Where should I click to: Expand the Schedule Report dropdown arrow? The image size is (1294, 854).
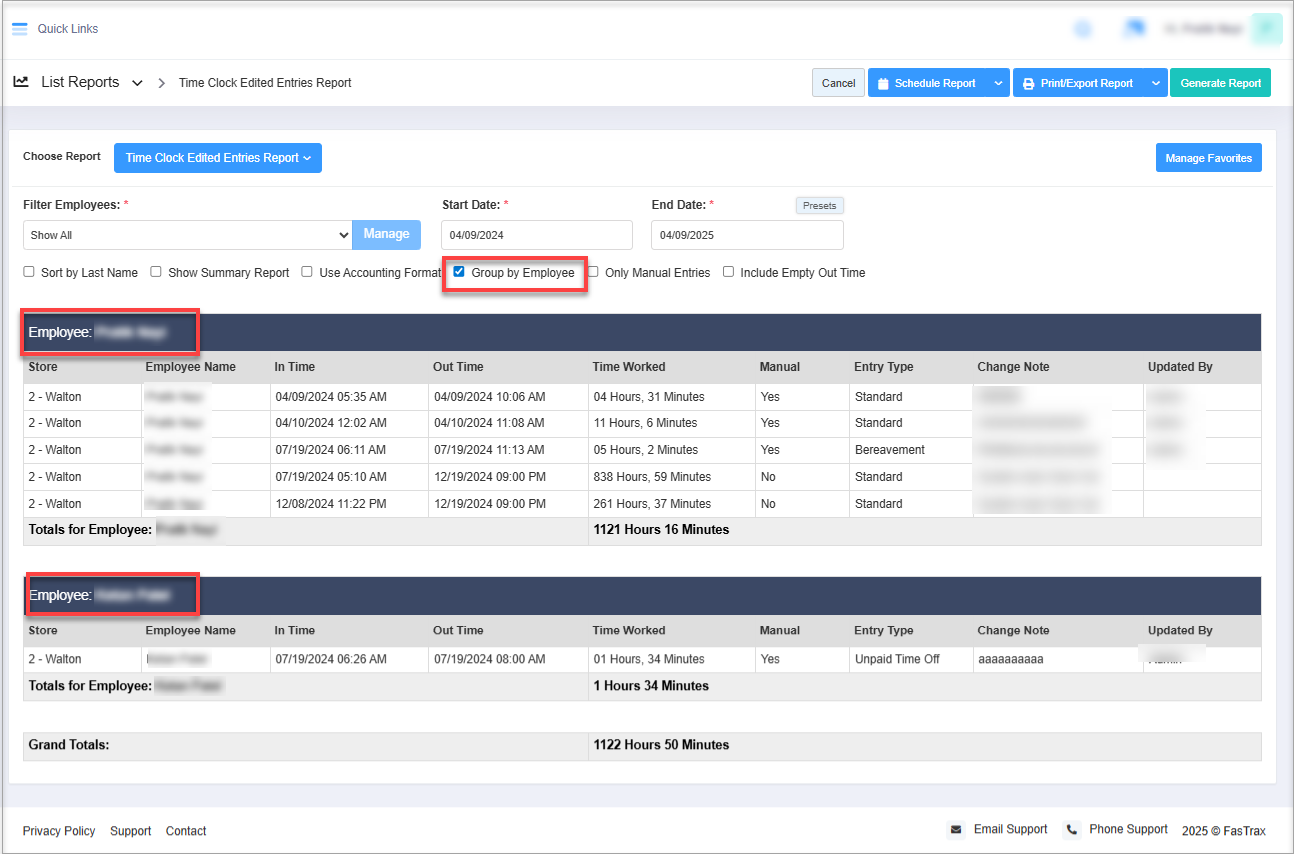tap(998, 84)
